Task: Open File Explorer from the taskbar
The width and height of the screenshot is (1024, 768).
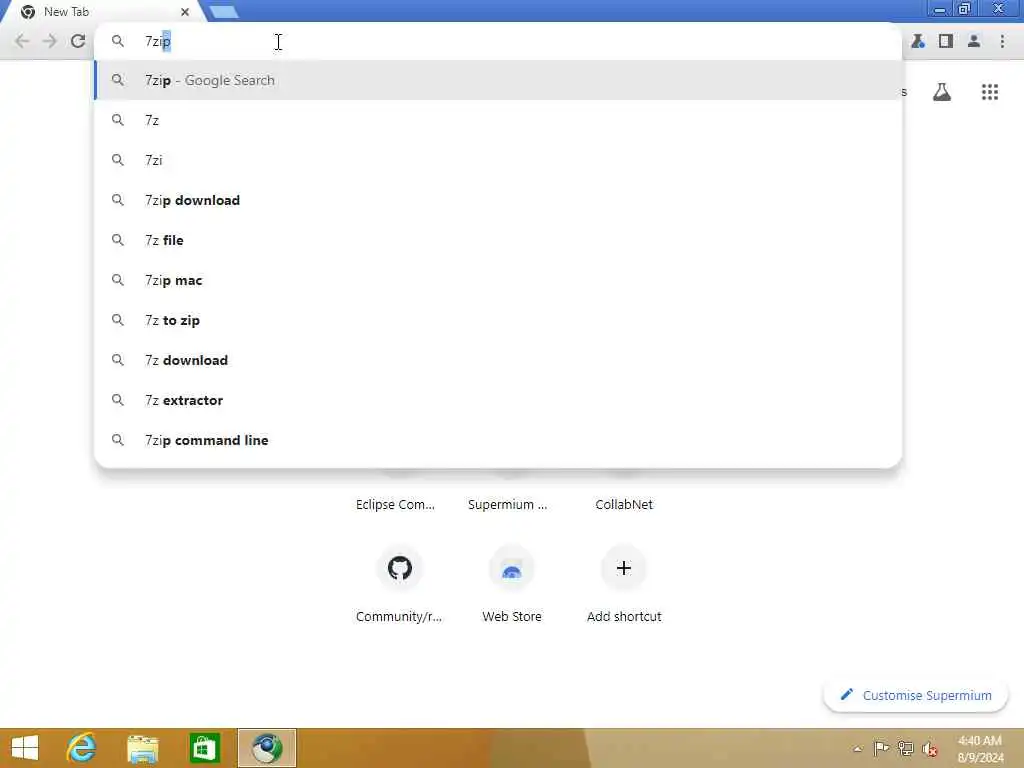Action: [142, 748]
